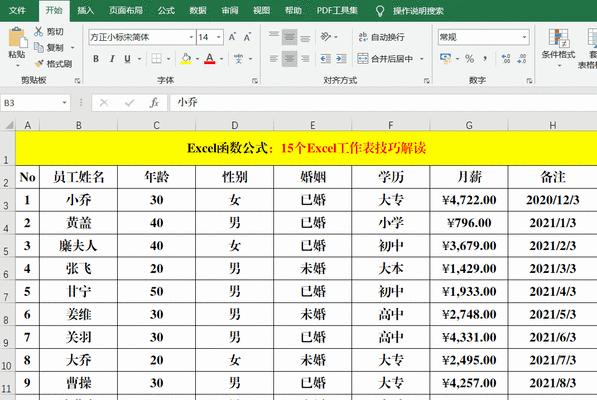597x400 pixels.
Task: Expand the number format dropdown (常规)
Action: pyautogui.click(x=524, y=37)
